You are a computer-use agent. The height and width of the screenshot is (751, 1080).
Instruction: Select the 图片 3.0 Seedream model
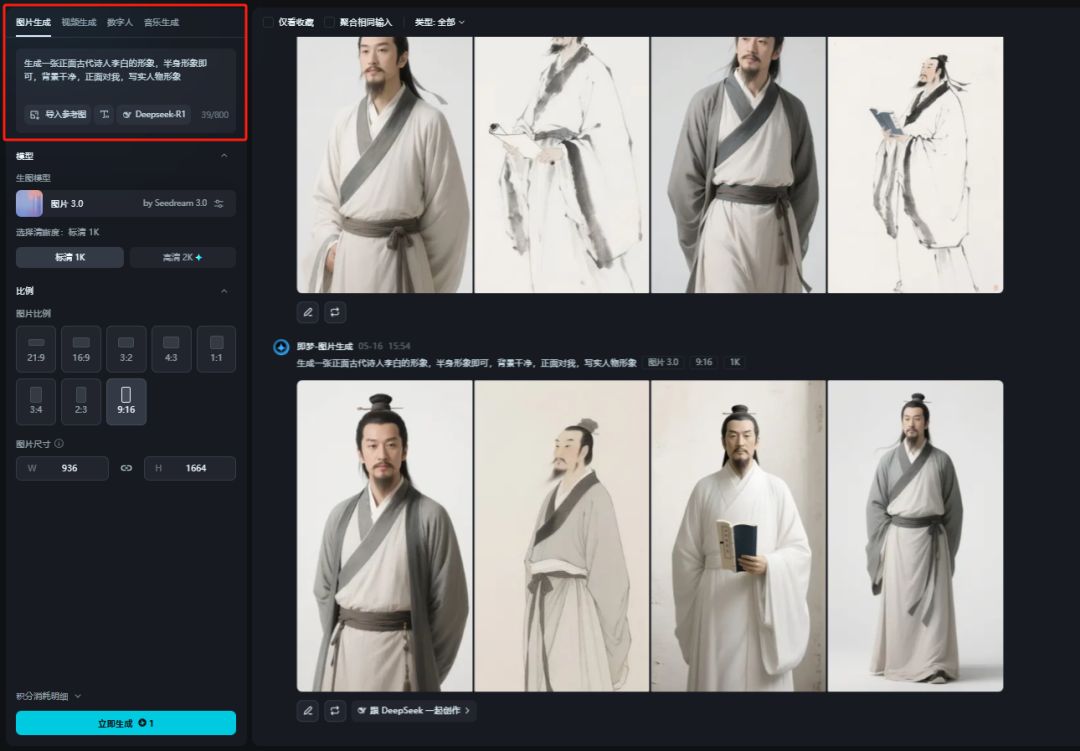125,203
